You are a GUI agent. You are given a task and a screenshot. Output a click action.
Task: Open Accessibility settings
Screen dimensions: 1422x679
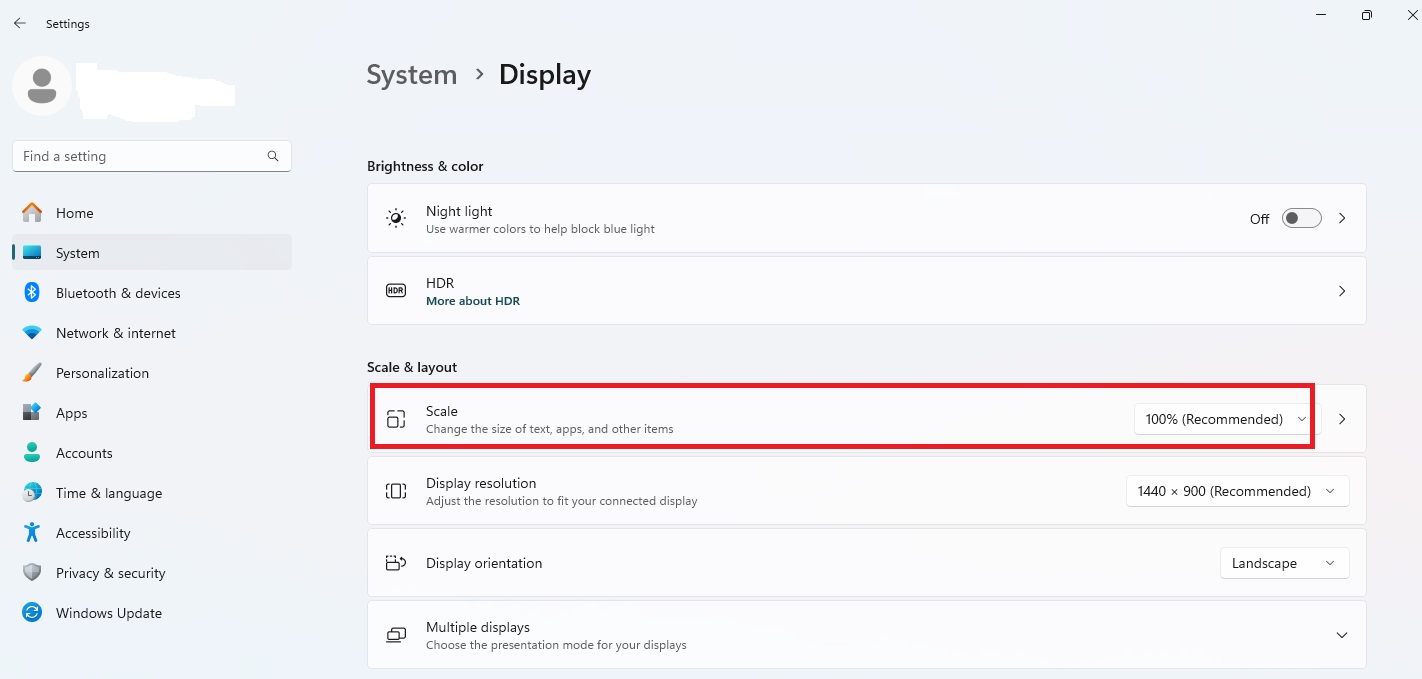click(152, 533)
